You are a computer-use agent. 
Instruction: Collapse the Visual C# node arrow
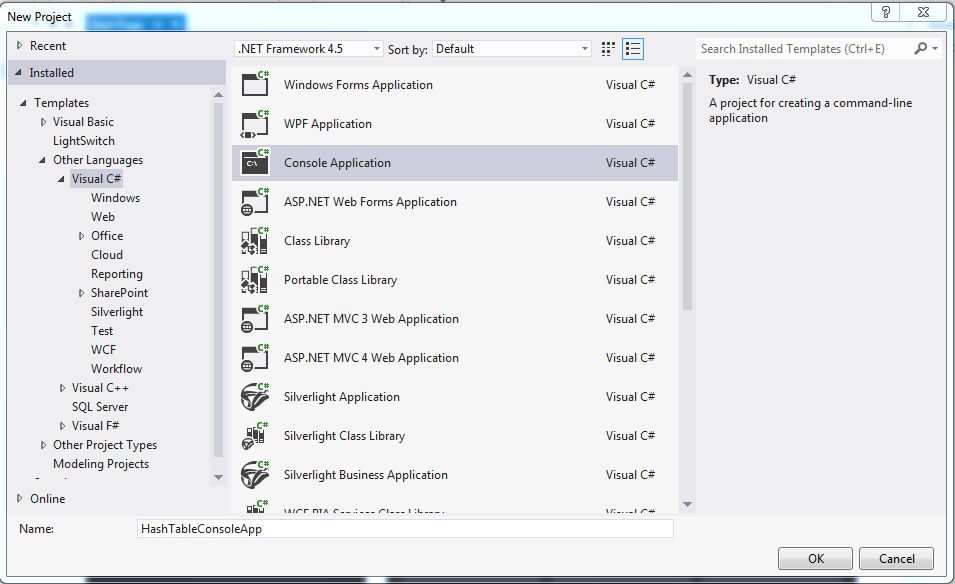click(61, 179)
